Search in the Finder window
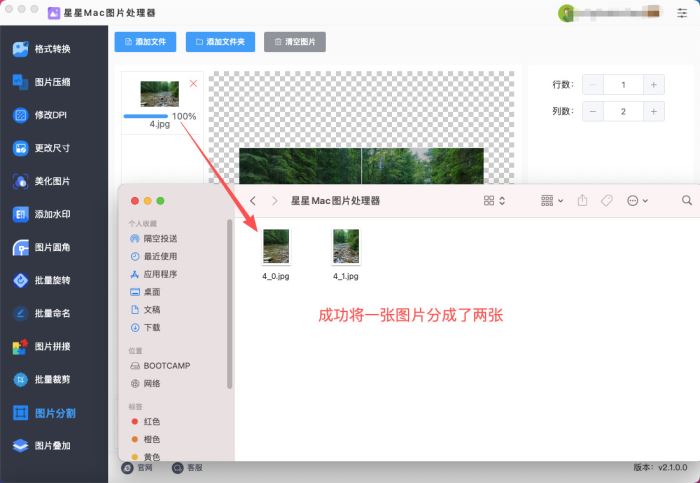This screenshot has height=483, width=700. tap(687, 200)
